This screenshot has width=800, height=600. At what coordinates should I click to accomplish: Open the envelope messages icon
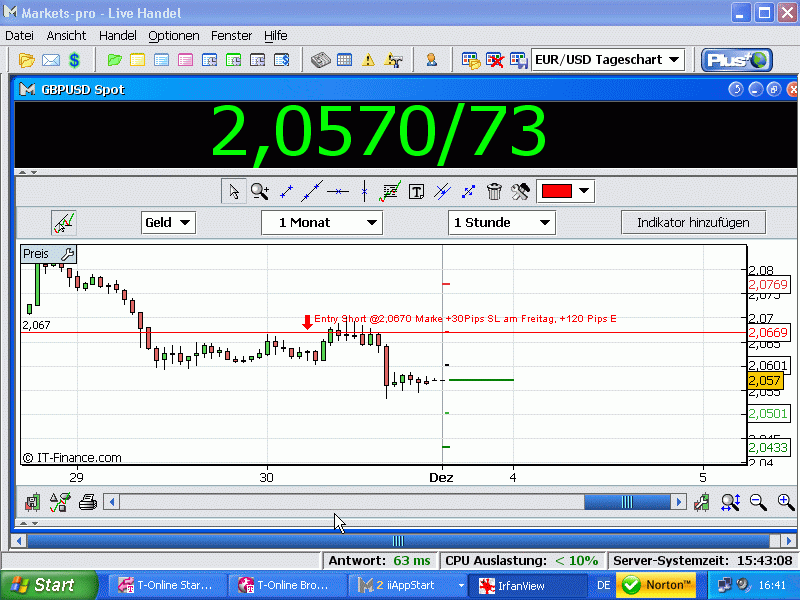click(x=51, y=60)
